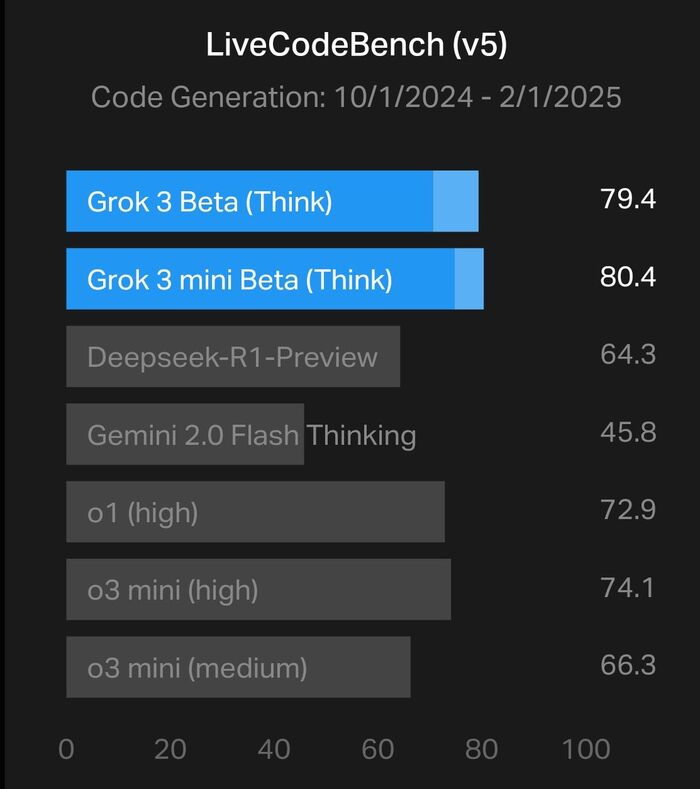This screenshot has width=700, height=789.
Task: Click the Grok 3 Beta (Think) bar label
Action: tap(209, 201)
